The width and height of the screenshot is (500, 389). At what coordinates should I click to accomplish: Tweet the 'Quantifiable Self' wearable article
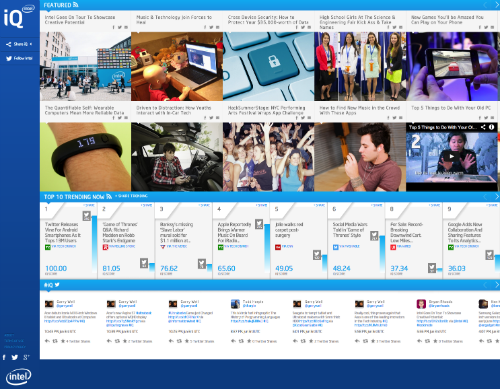click(x=119, y=118)
